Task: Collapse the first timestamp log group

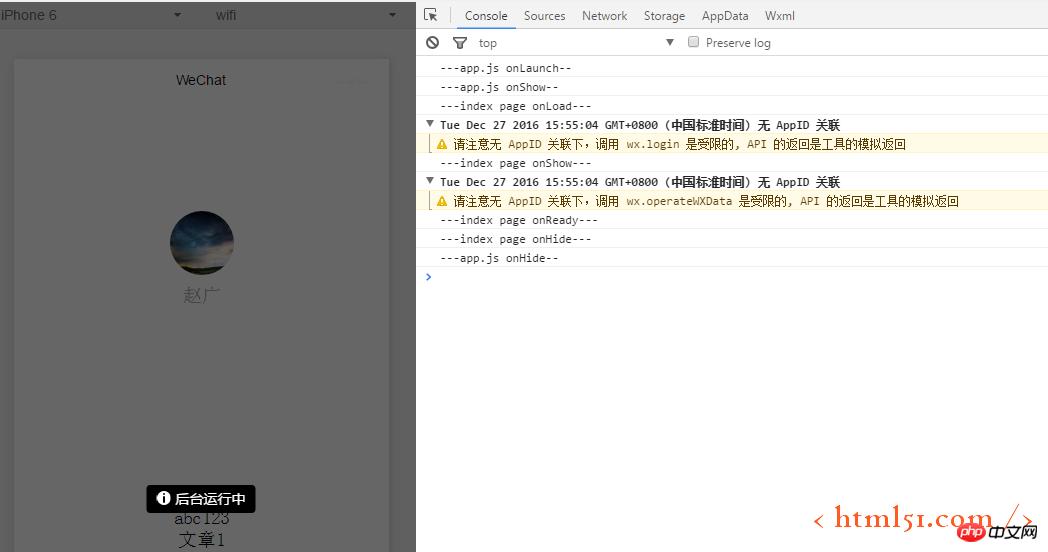Action: [x=430, y=124]
